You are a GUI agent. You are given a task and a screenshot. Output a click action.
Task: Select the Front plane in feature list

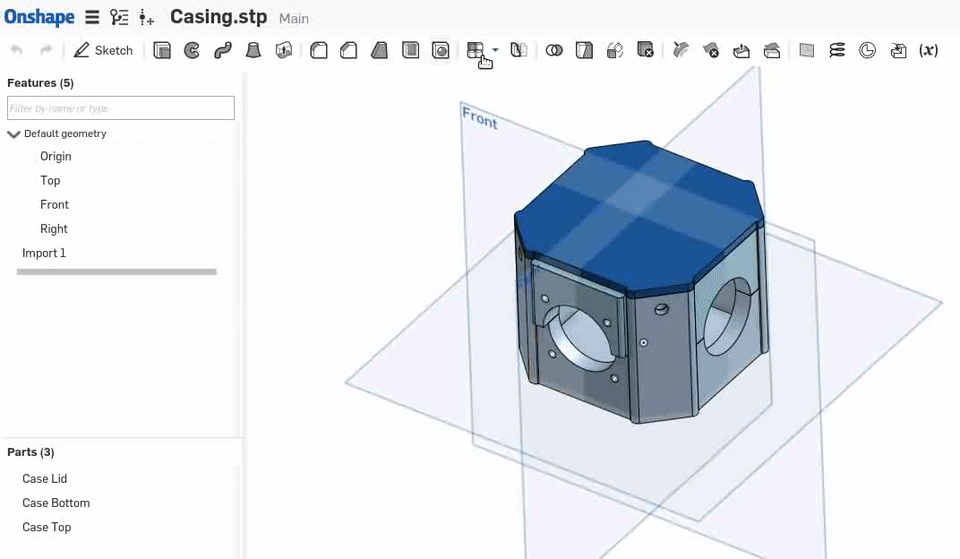click(54, 205)
